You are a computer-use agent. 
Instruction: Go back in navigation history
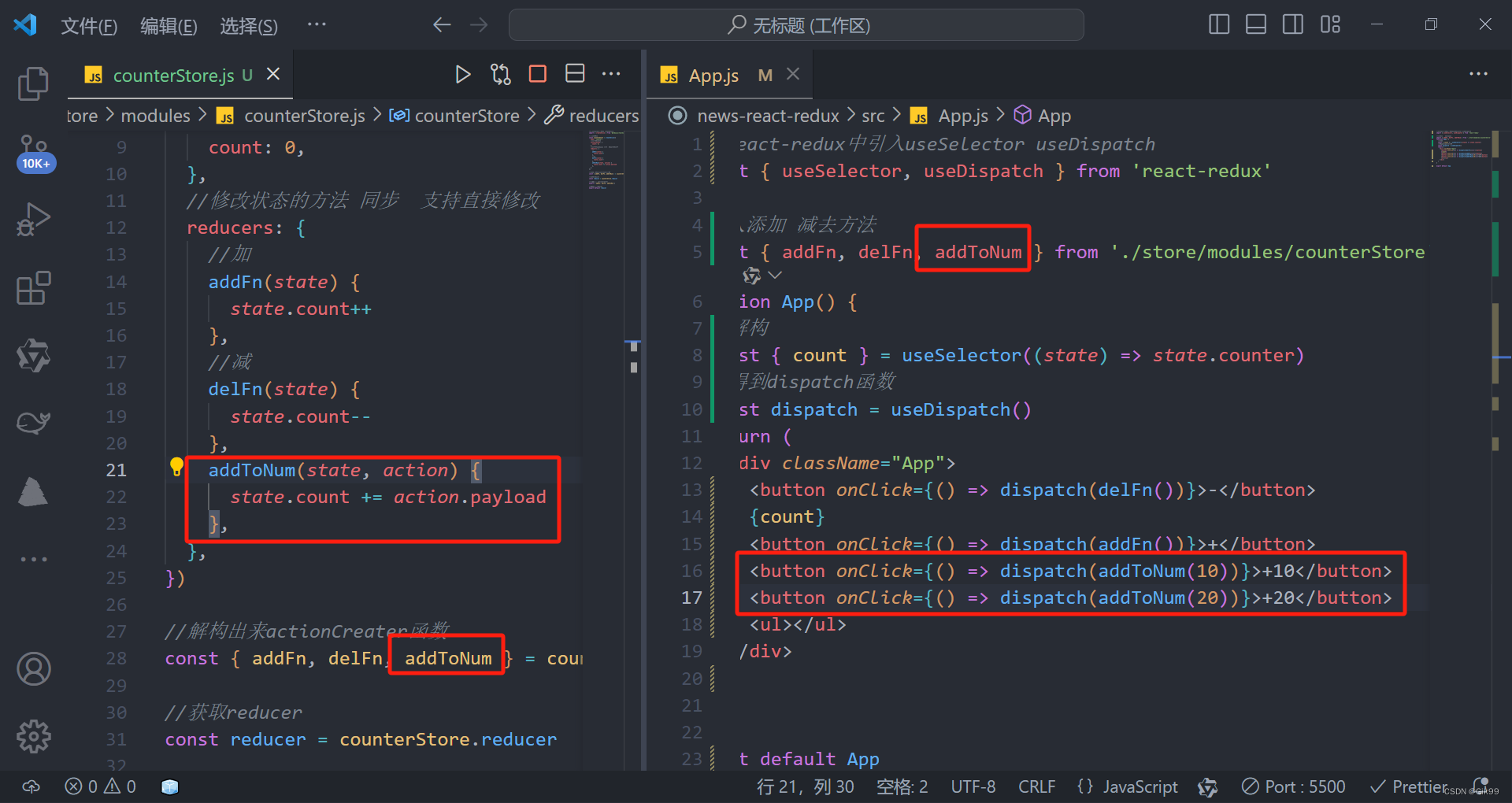(442, 25)
